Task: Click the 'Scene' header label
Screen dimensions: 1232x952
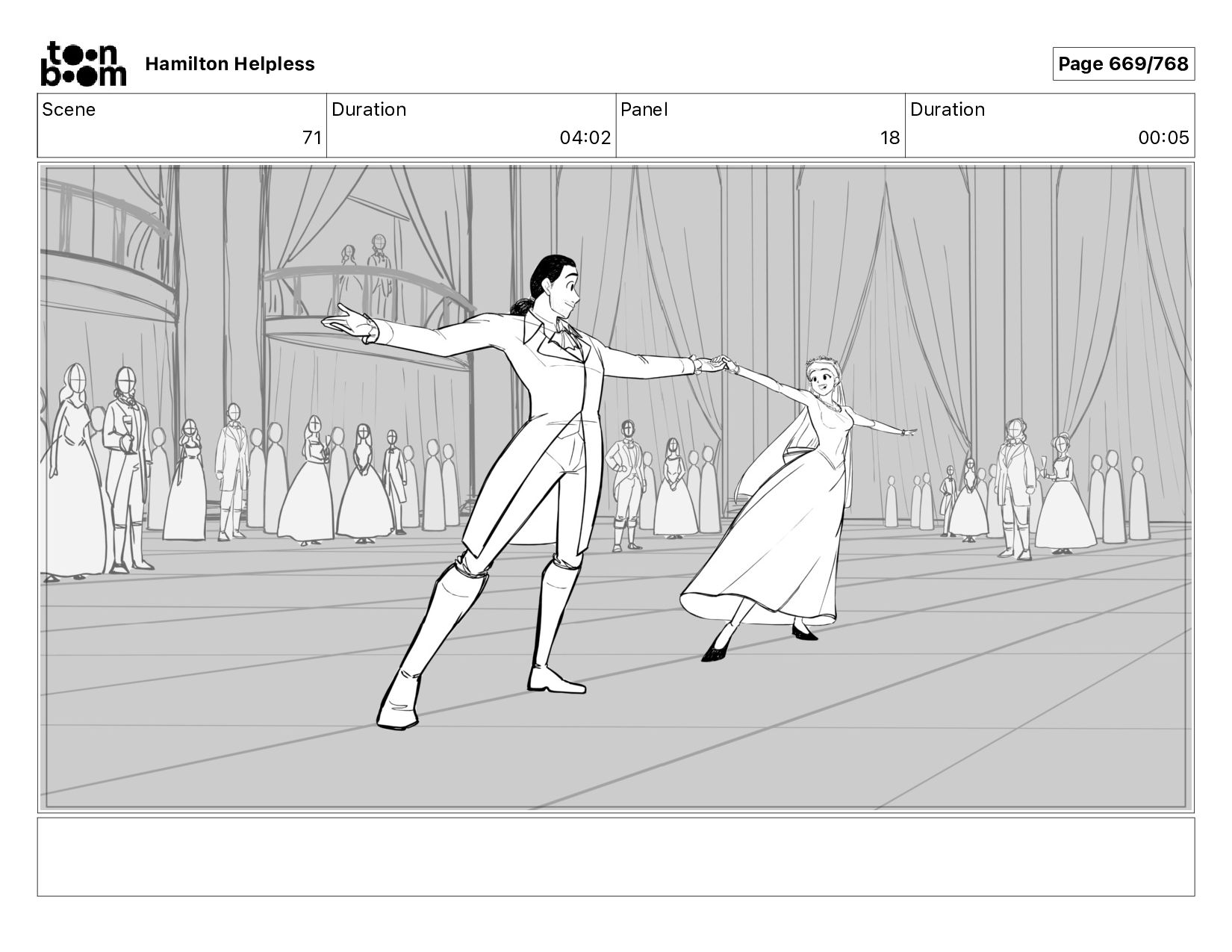Action: click(x=69, y=110)
